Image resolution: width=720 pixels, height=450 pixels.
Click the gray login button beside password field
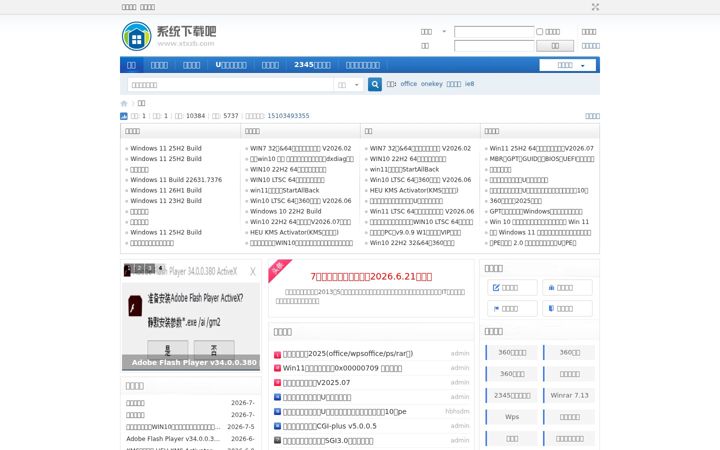555,45
